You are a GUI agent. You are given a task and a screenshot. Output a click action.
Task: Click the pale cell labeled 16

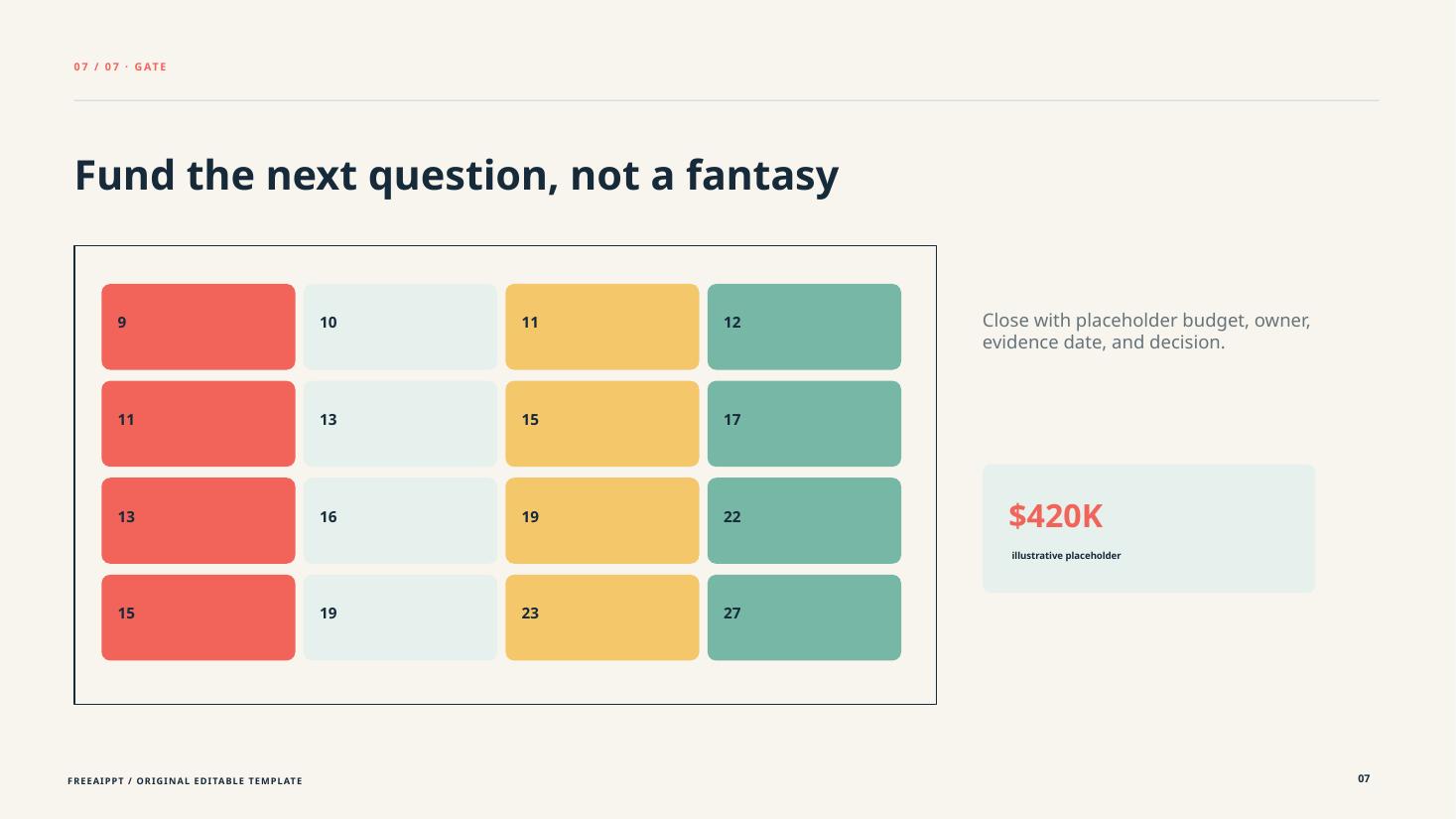tap(400, 520)
